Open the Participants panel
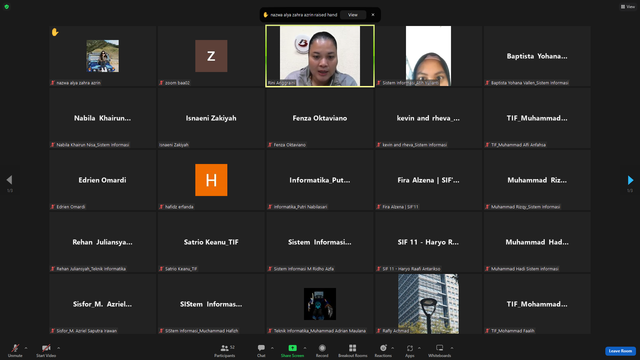 (x=224, y=350)
